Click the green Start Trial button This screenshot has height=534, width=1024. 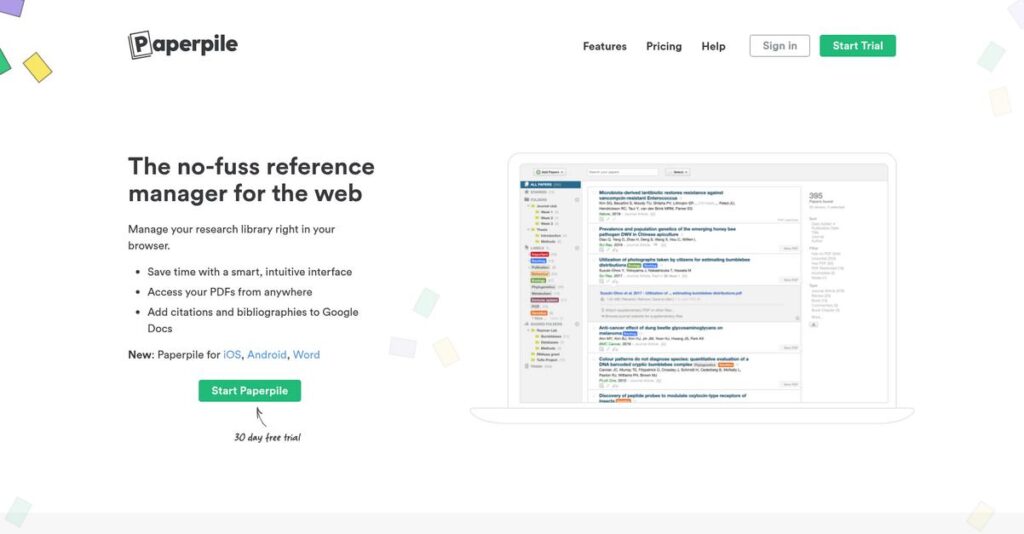pos(857,46)
